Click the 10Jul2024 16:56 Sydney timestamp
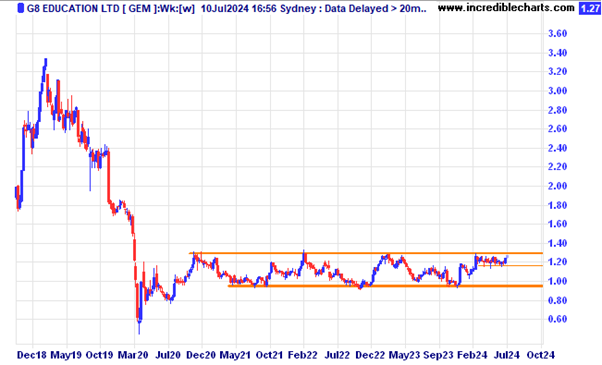The image size is (602, 365). pyautogui.click(x=258, y=8)
